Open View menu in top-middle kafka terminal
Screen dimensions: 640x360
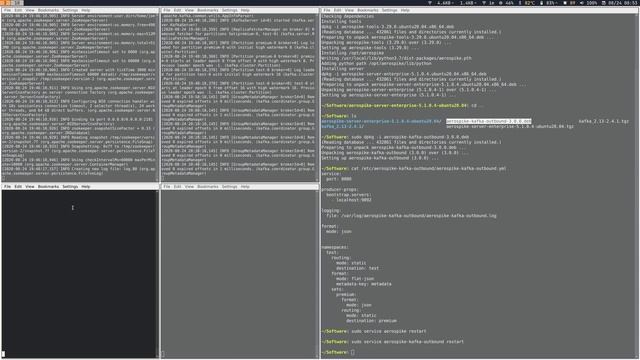click(189, 10)
